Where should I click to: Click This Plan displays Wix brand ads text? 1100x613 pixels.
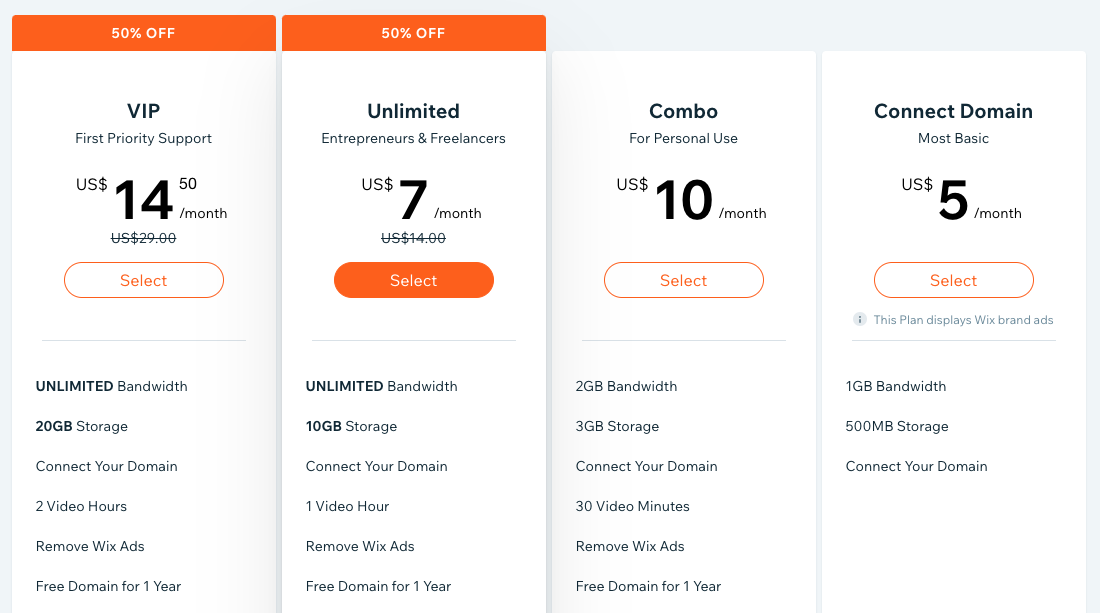click(x=963, y=320)
